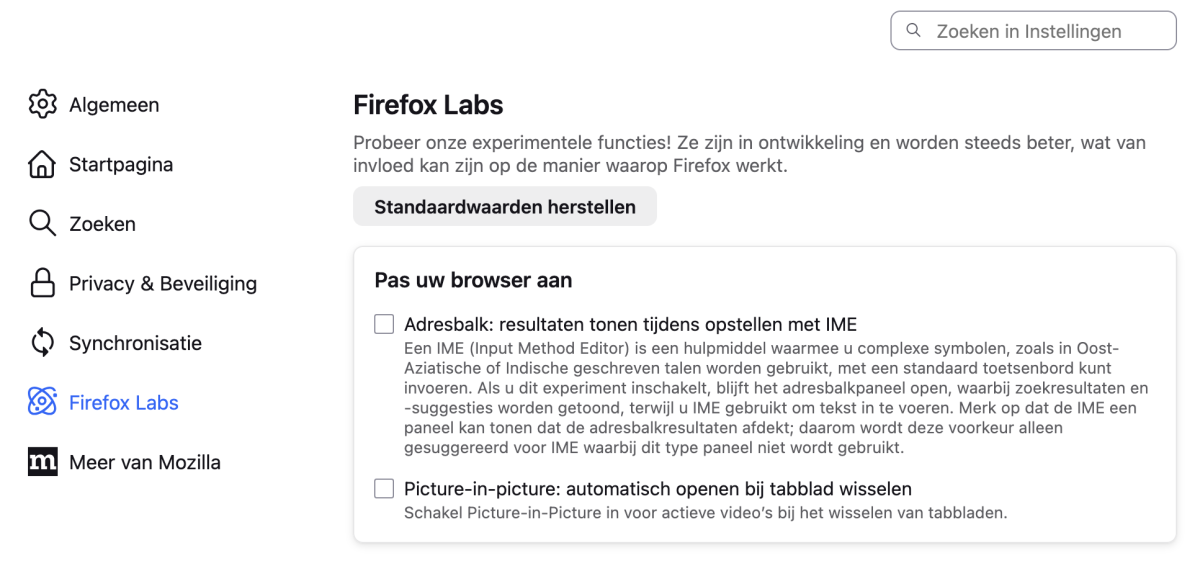The image size is (1200, 576).
Task: Click the Firefox Labs atom icon
Action: pos(42,402)
